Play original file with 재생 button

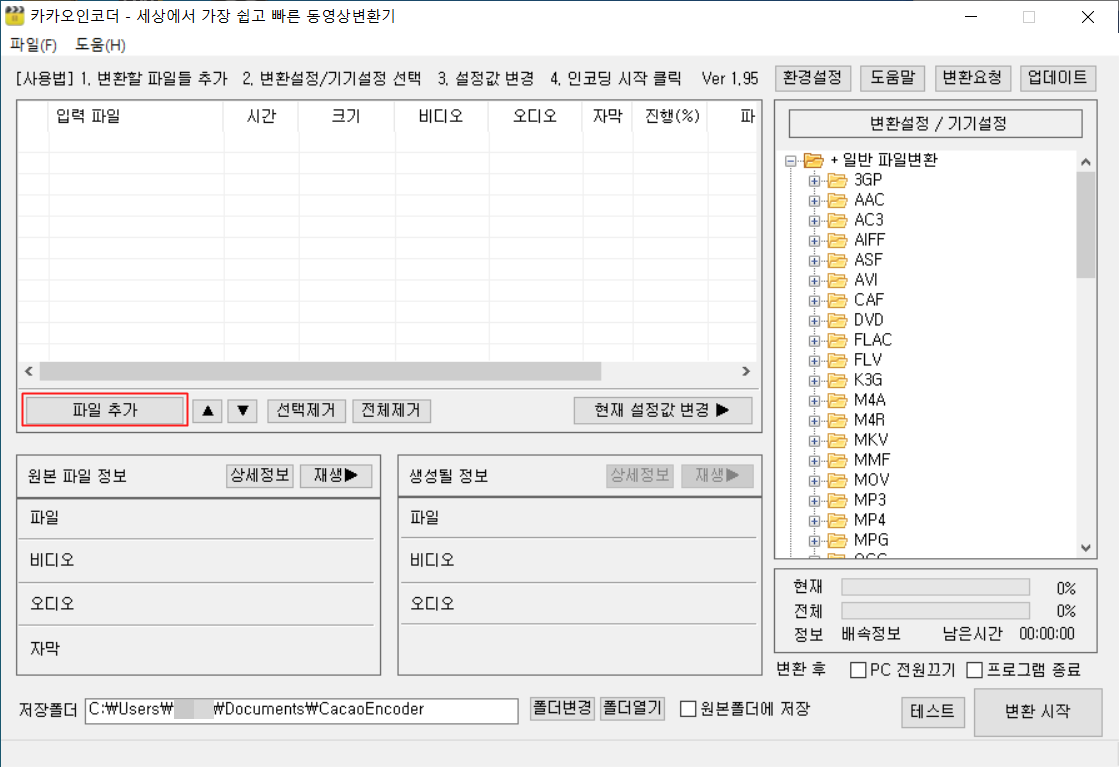(x=335, y=475)
